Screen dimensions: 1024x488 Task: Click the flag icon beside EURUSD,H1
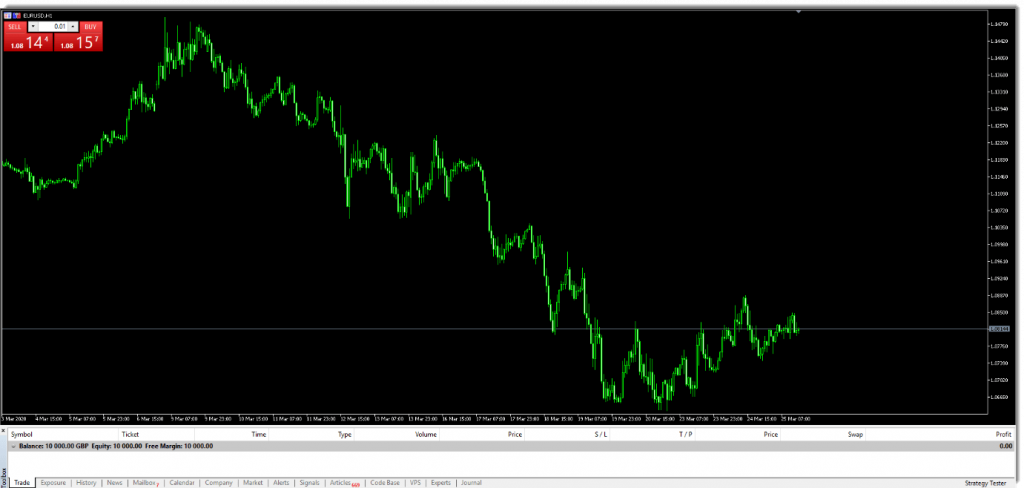[x=17, y=15]
